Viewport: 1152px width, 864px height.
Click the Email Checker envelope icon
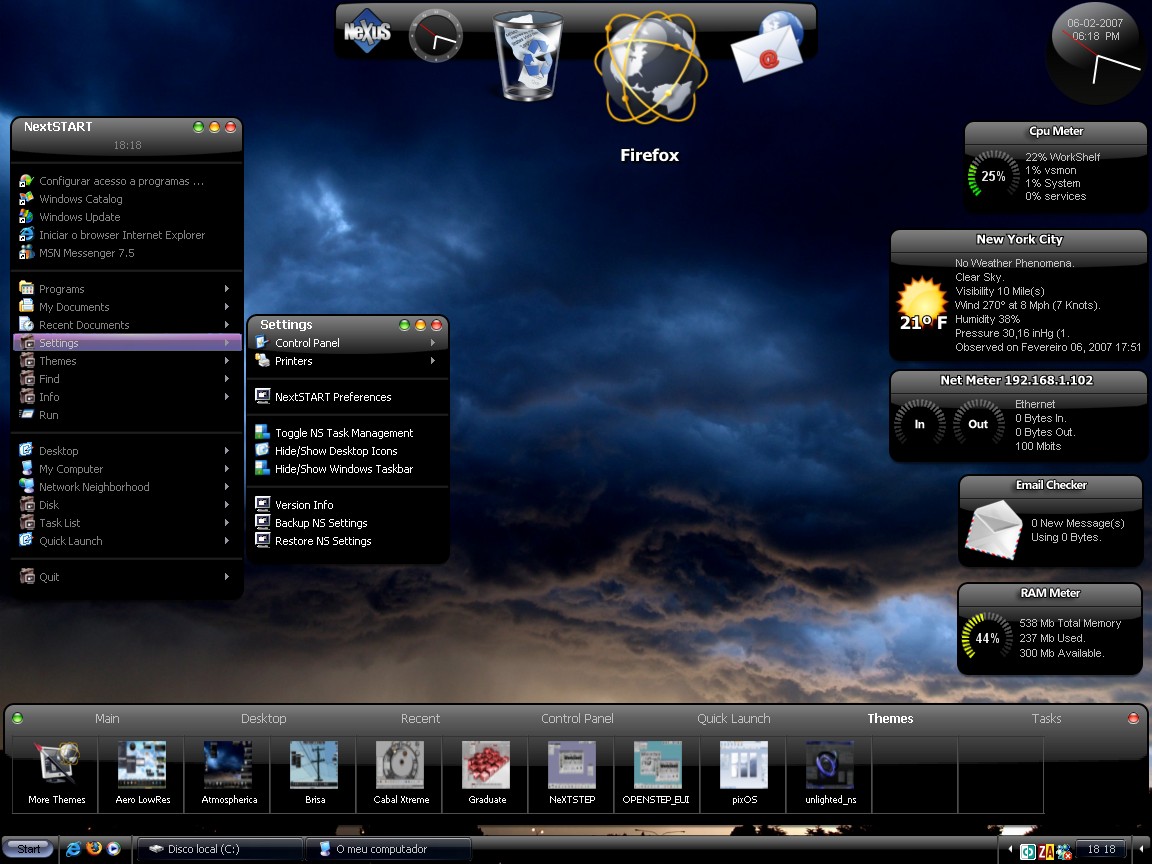[993, 527]
